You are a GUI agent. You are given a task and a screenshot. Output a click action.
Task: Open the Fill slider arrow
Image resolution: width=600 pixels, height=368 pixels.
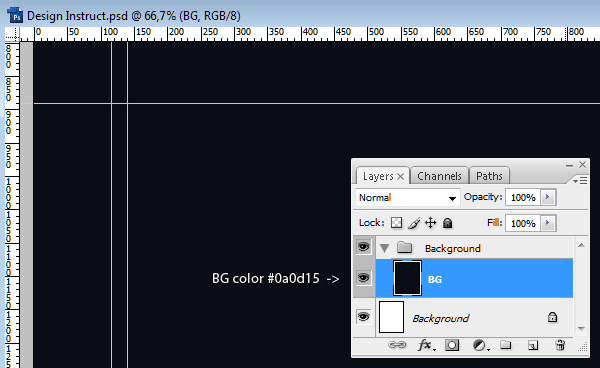[x=548, y=223]
